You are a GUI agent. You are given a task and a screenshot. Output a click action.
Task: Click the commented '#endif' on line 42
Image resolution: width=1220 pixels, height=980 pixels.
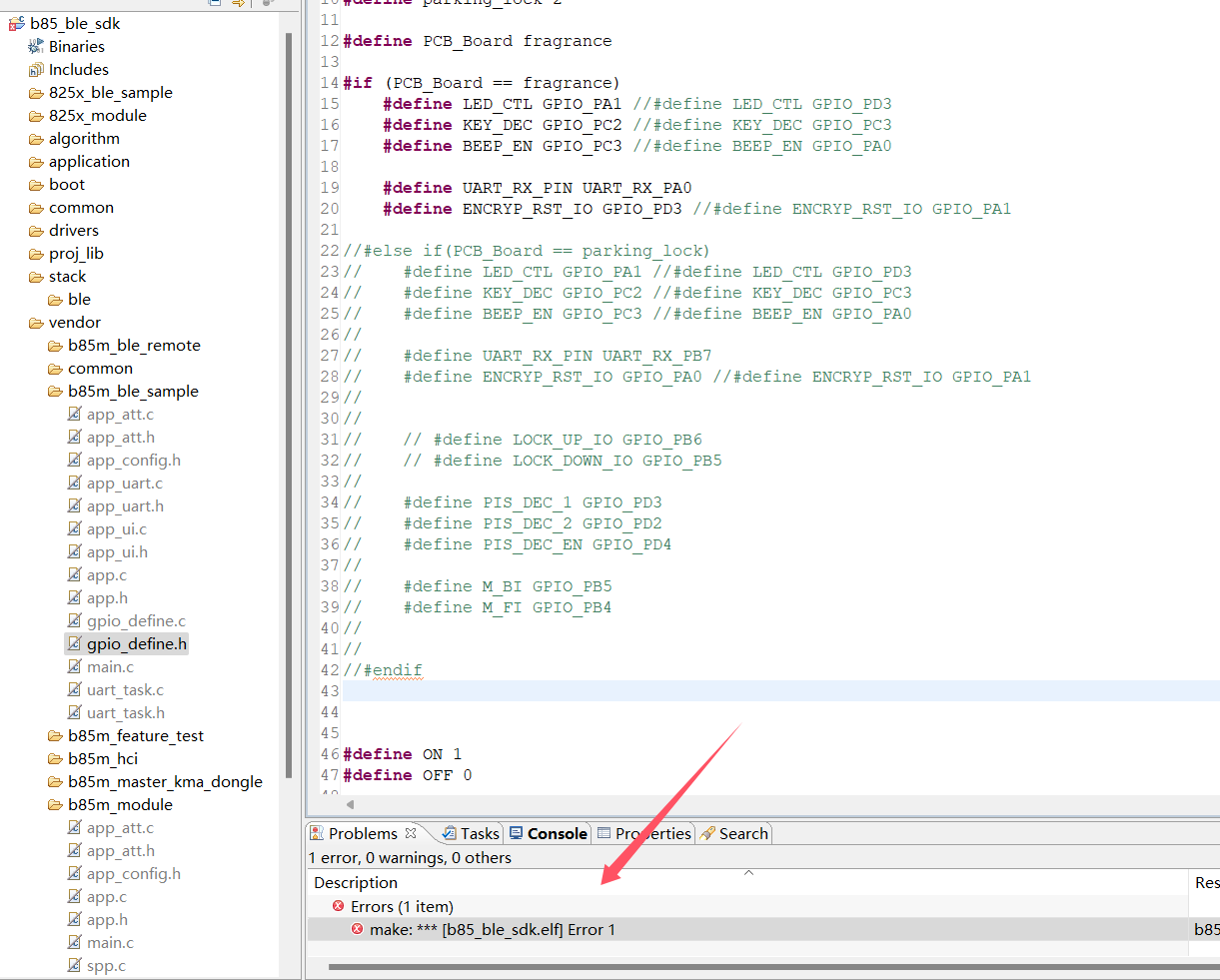(383, 670)
